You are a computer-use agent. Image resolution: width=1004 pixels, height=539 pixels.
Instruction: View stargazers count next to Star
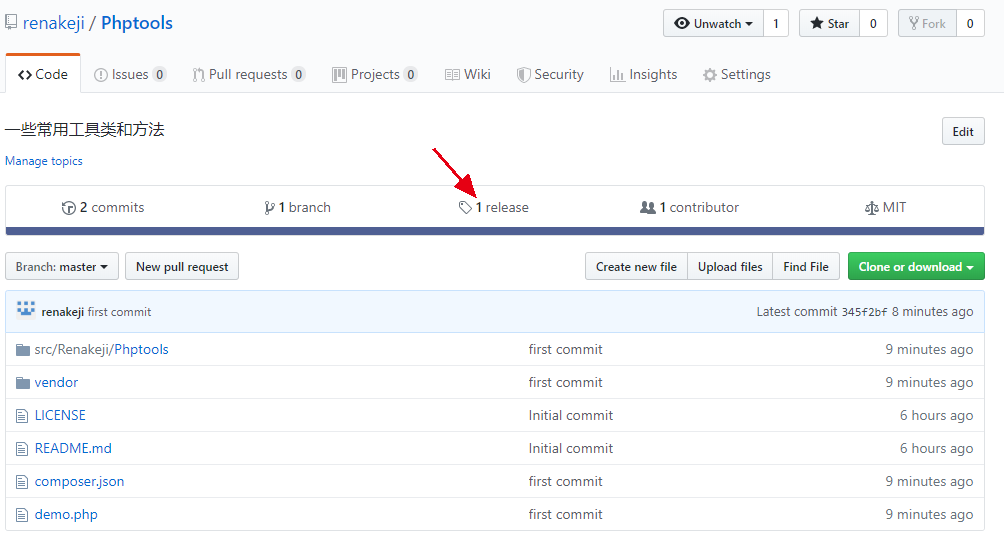(873, 24)
